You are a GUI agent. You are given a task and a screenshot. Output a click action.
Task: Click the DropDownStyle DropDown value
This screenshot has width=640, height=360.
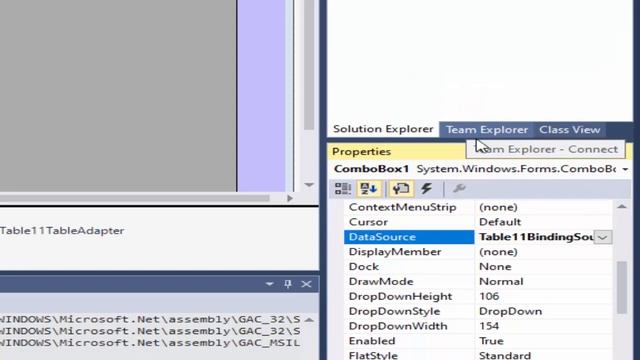click(510, 311)
